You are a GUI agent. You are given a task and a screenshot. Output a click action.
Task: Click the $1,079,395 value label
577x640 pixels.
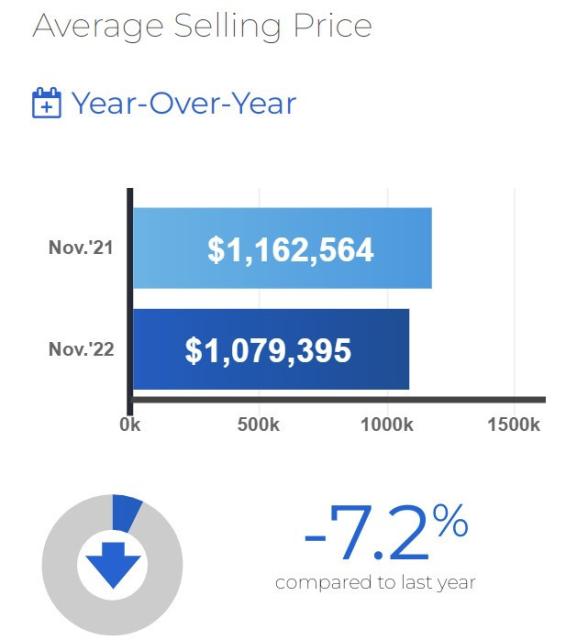[x=268, y=350]
